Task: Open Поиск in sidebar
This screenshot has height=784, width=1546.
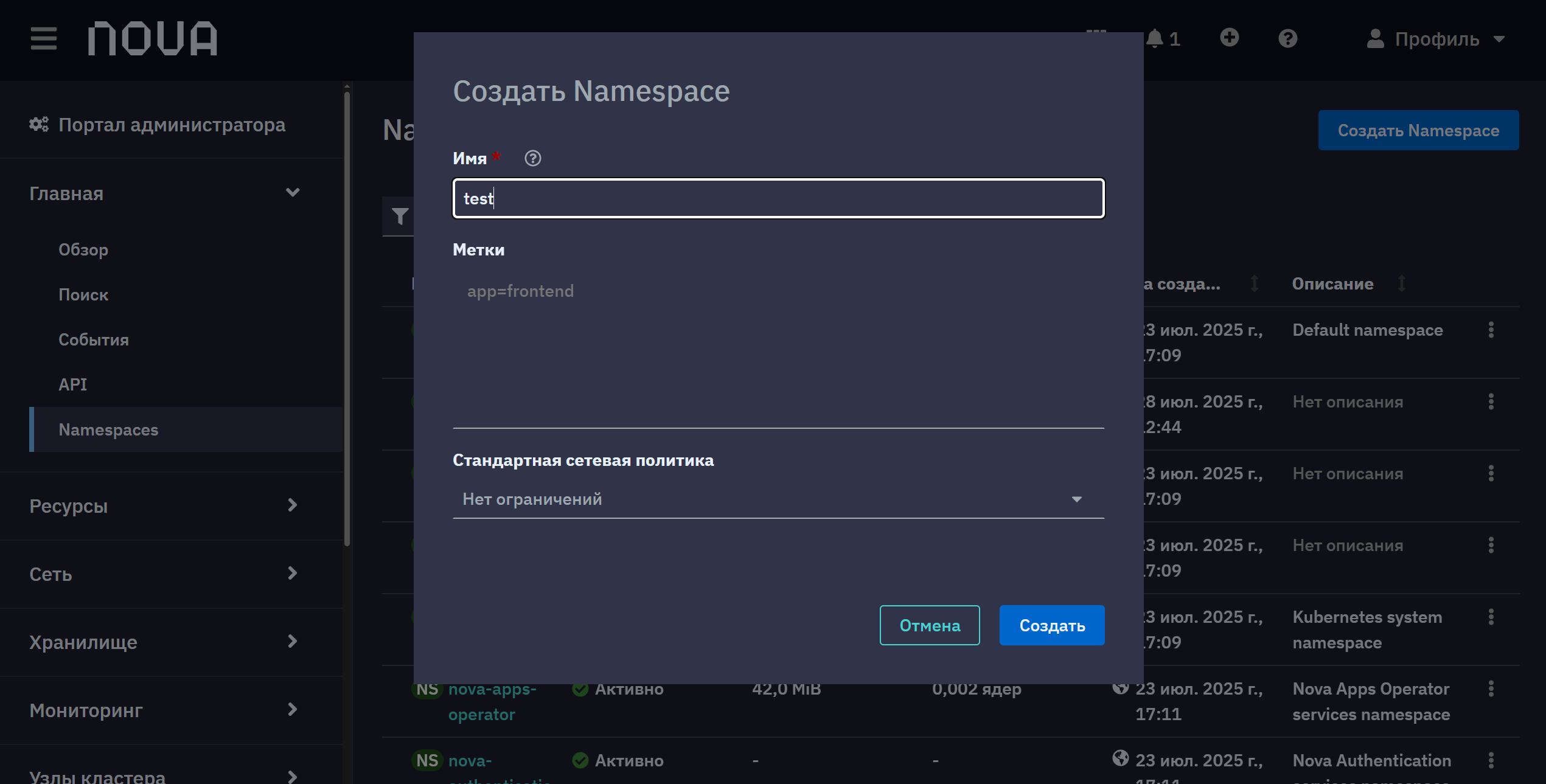Action: 83,295
